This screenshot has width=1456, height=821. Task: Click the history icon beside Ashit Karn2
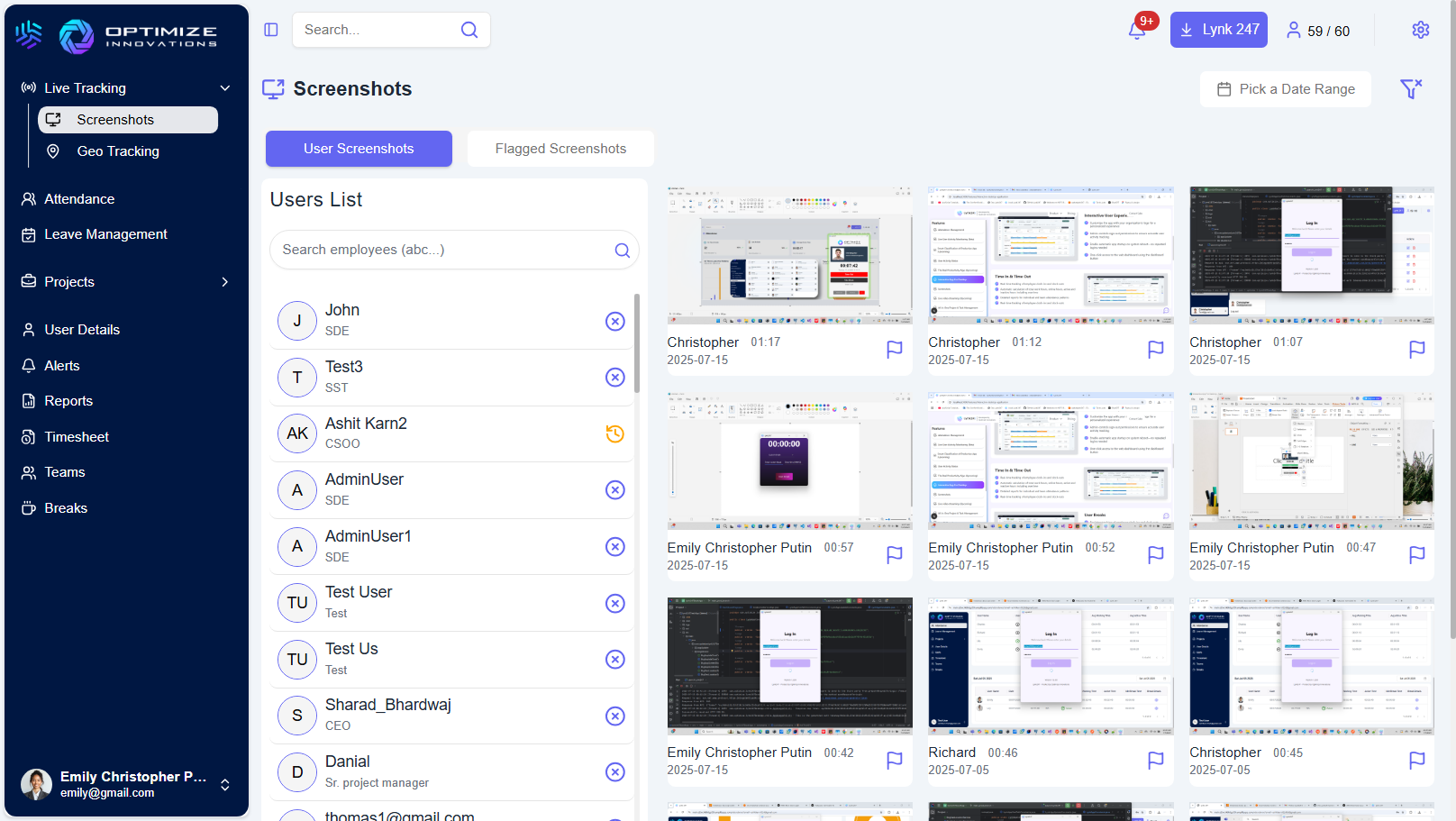coord(614,433)
